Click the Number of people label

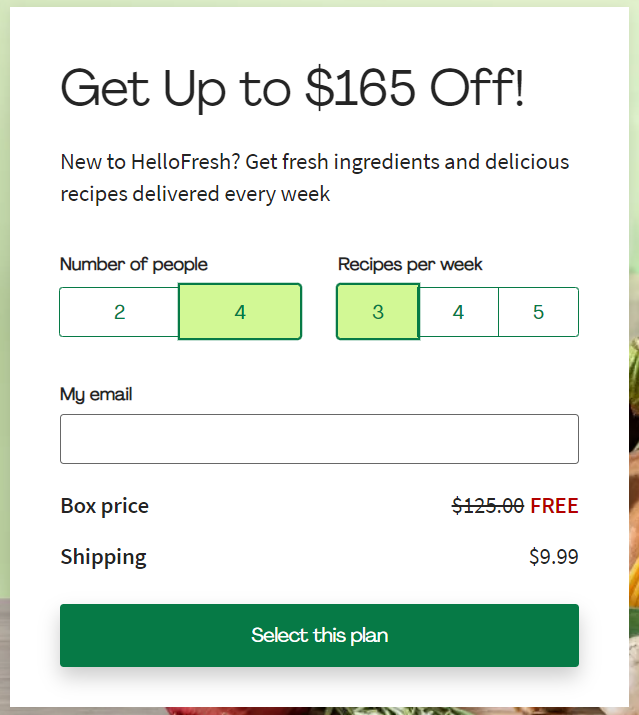[x=134, y=264]
